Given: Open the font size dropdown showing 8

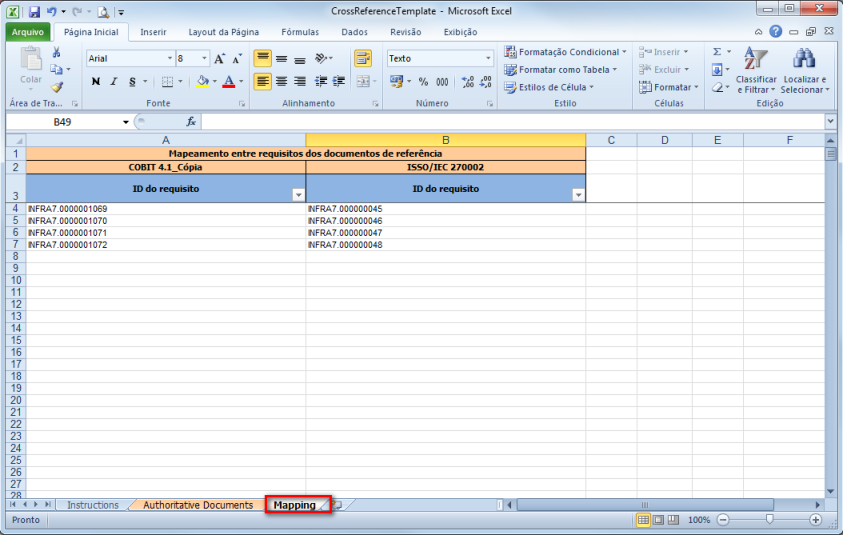Looking at the screenshot, I should coord(204,59).
